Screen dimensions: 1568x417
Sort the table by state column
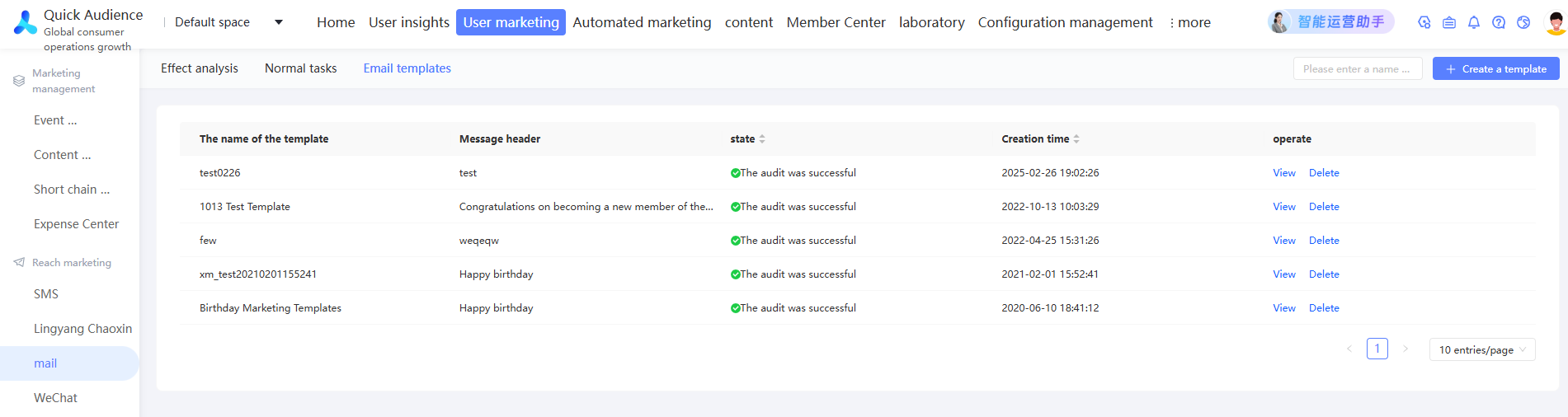(762, 139)
